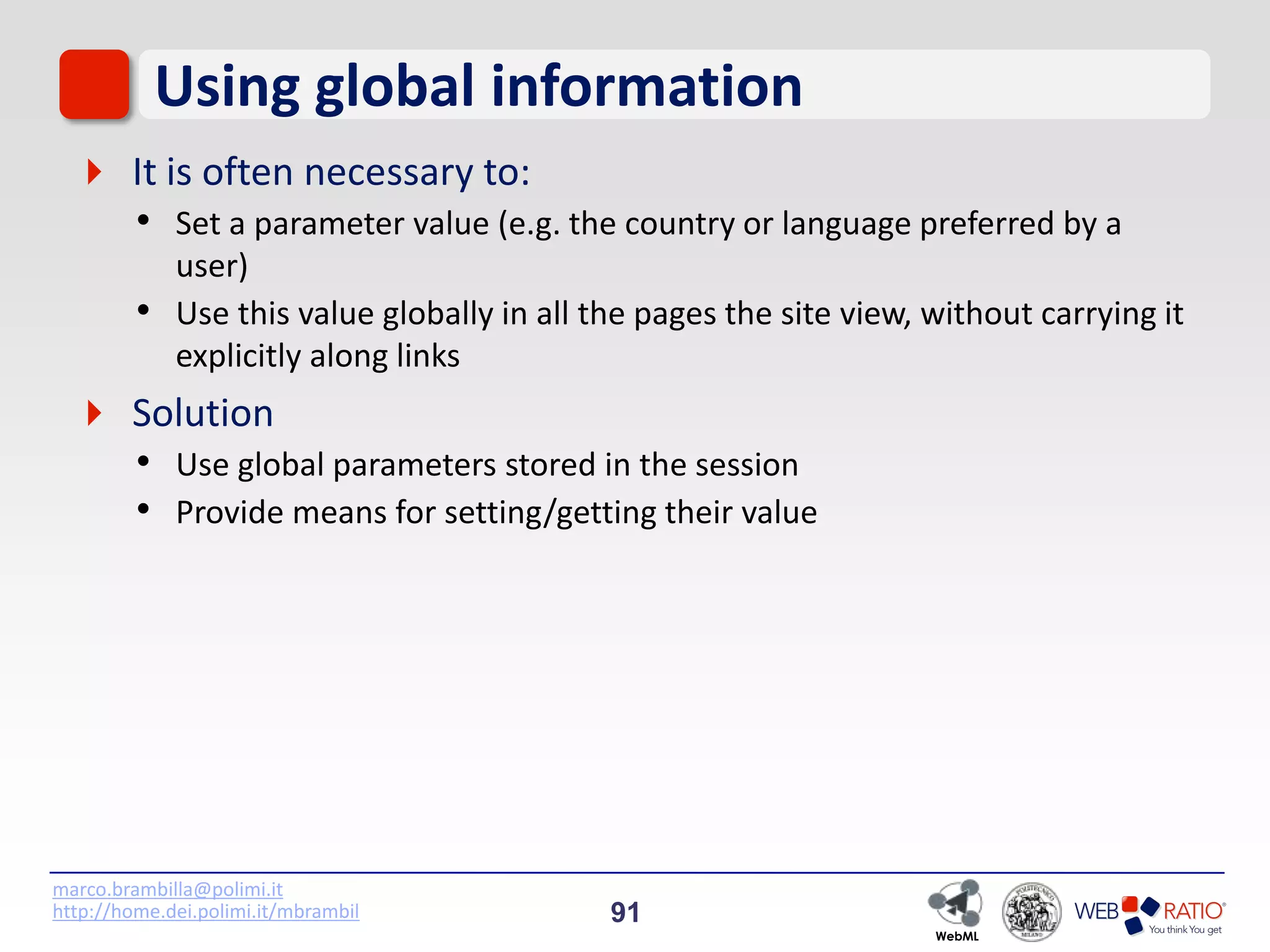
Task: Click the WebRatio logo
Action: pyautogui.click(x=1150, y=915)
